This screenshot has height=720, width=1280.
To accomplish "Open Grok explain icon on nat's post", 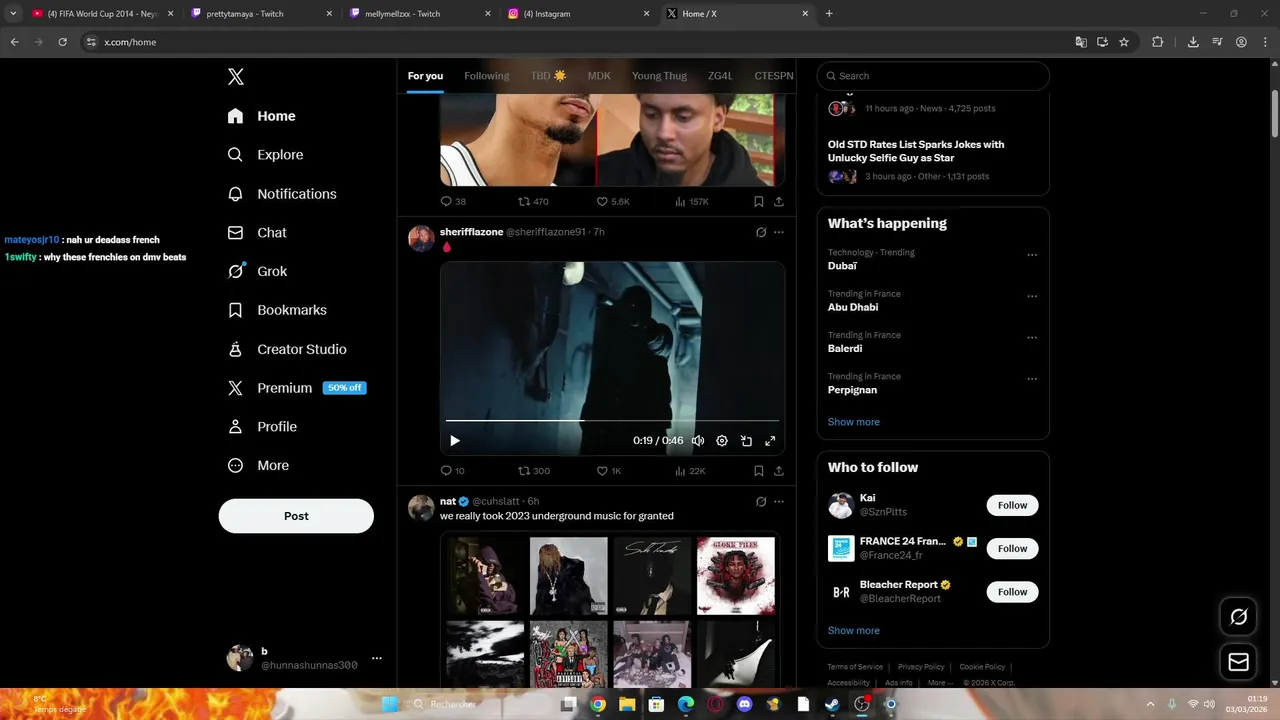I will (761, 501).
